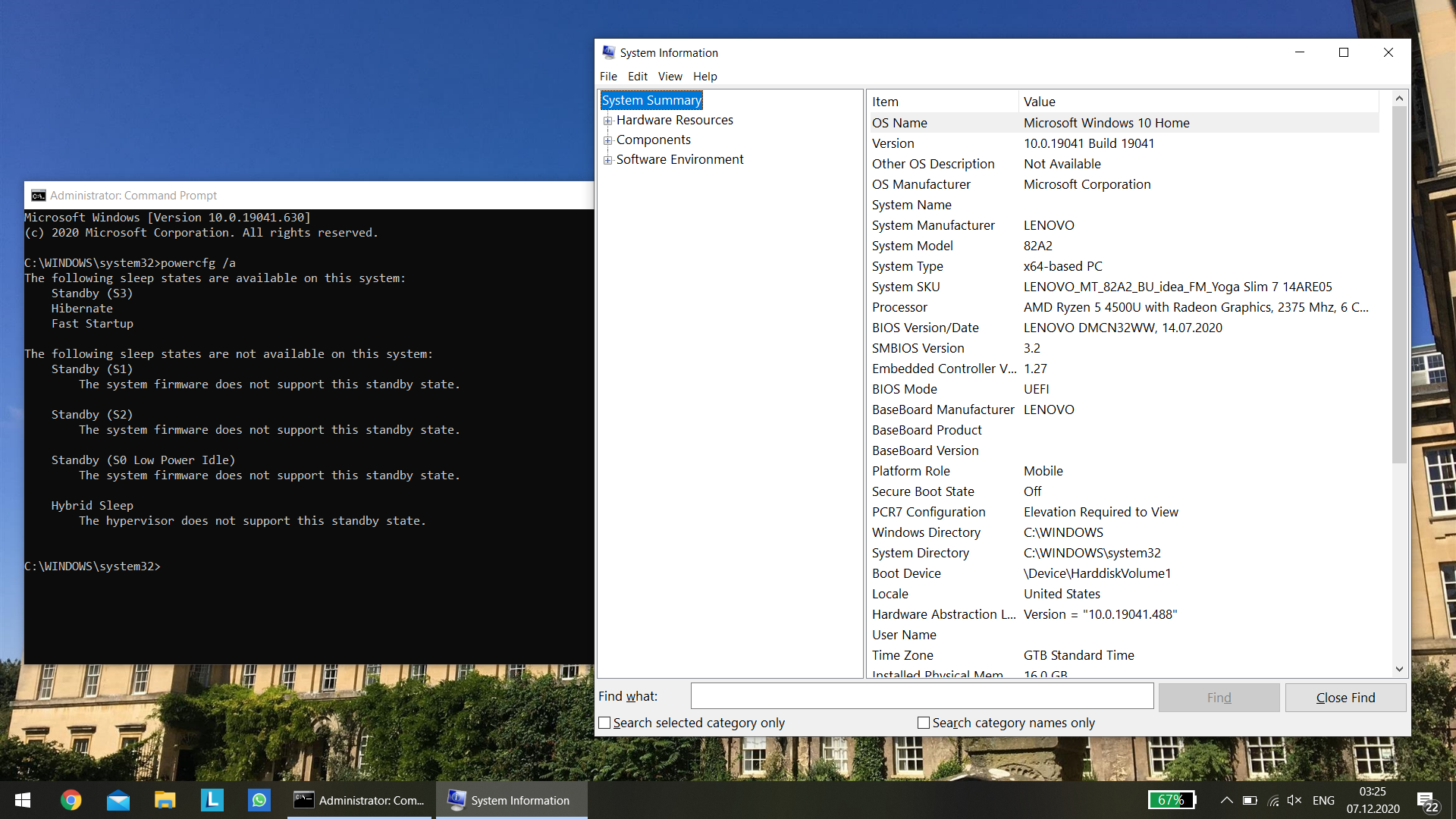1456x819 pixels.
Task: Expand the Hardware Resources node
Action: (607, 121)
